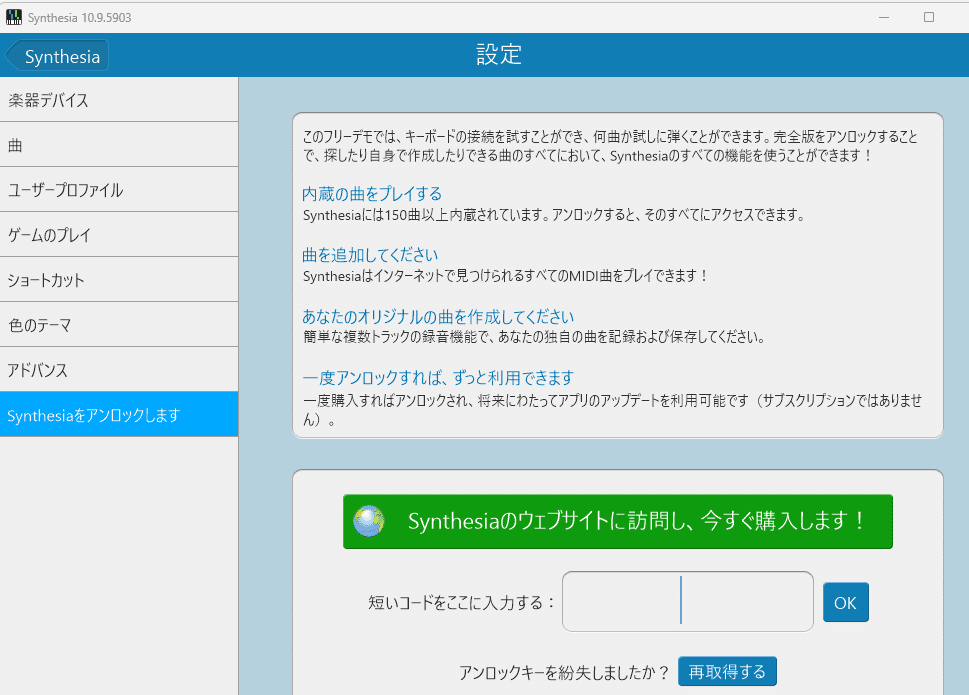Click the 再取得する button
The height and width of the screenshot is (695, 969).
(x=727, y=672)
